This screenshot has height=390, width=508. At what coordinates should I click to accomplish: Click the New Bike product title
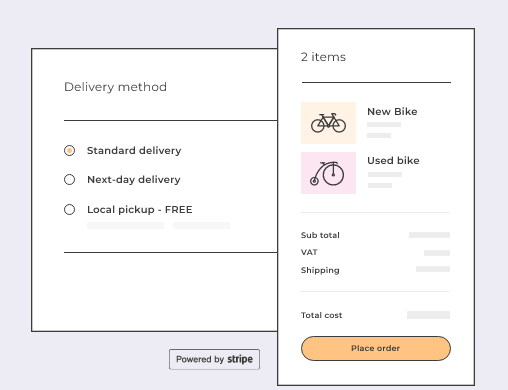point(392,112)
